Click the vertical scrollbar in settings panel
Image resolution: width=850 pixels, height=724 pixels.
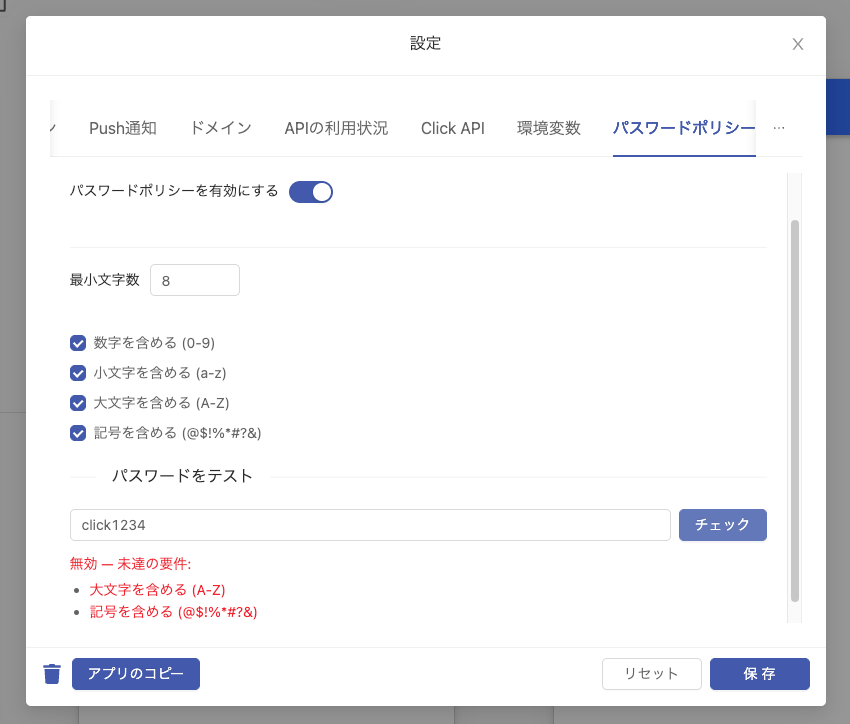click(795, 411)
